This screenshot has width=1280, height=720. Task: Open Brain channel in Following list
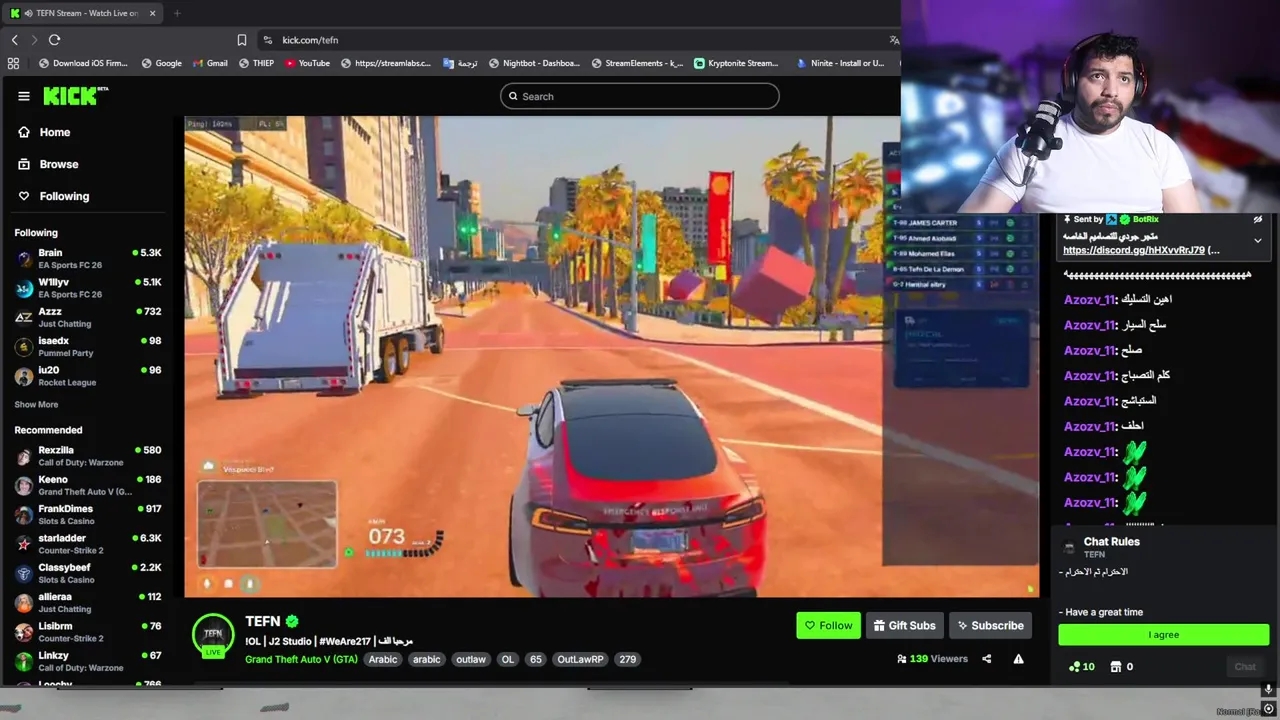click(x=87, y=259)
